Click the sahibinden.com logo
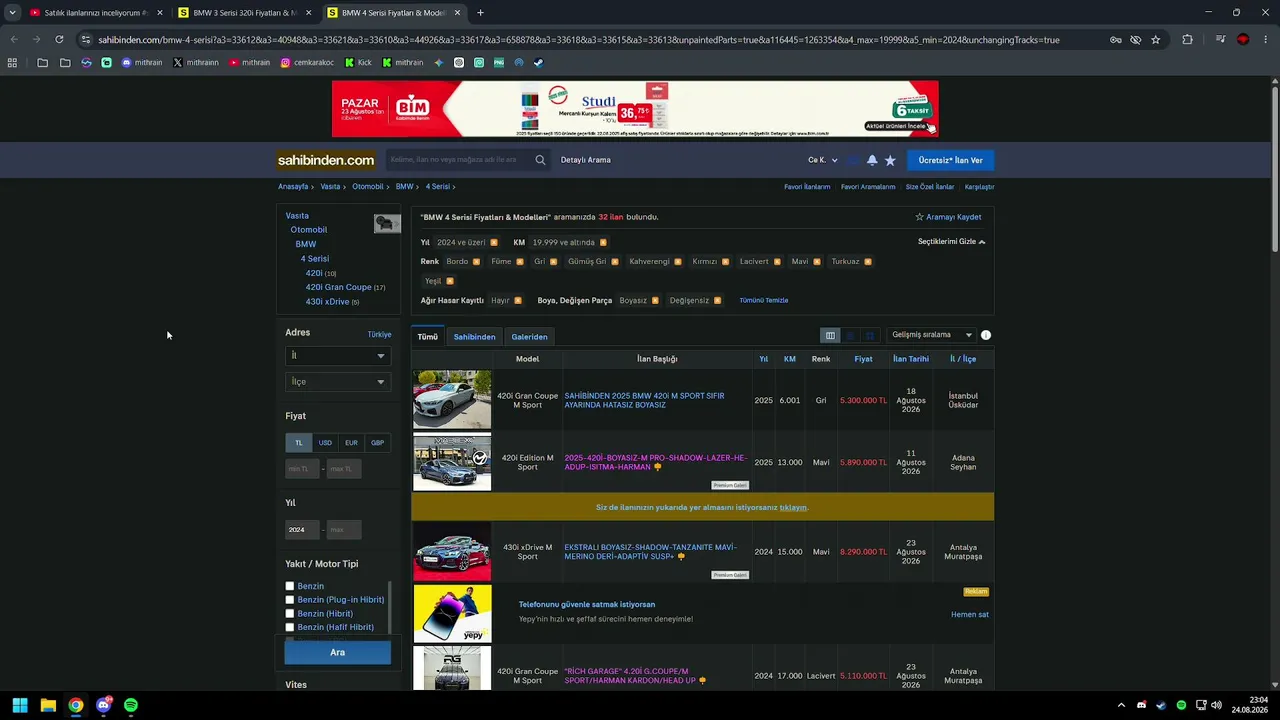Image resolution: width=1280 pixels, height=720 pixels. tap(326, 160)
